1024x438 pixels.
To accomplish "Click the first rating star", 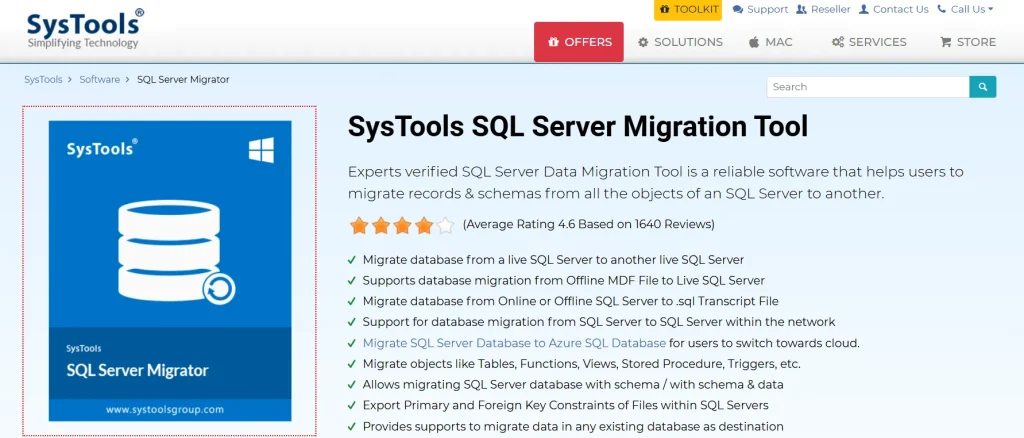I will [359, 226].
